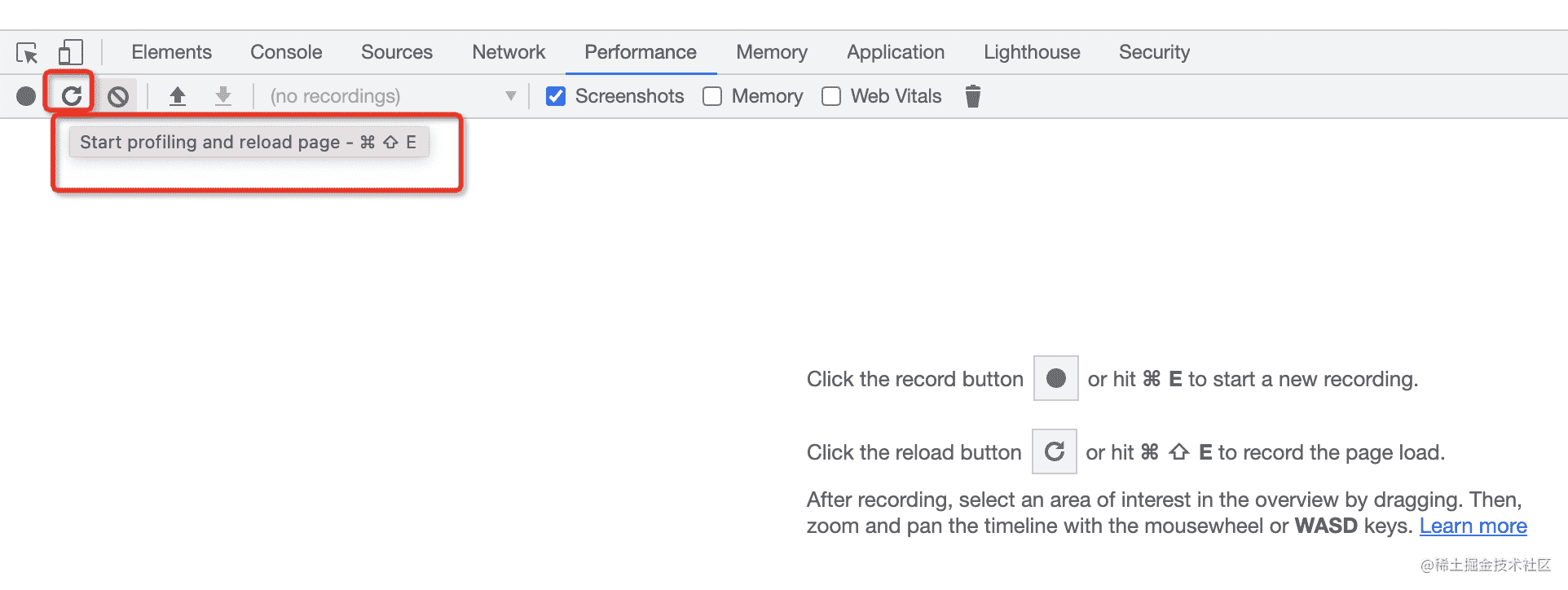Click the inspect element picker icon
This screenshot has height=590, width=1568.
point(27,53)
